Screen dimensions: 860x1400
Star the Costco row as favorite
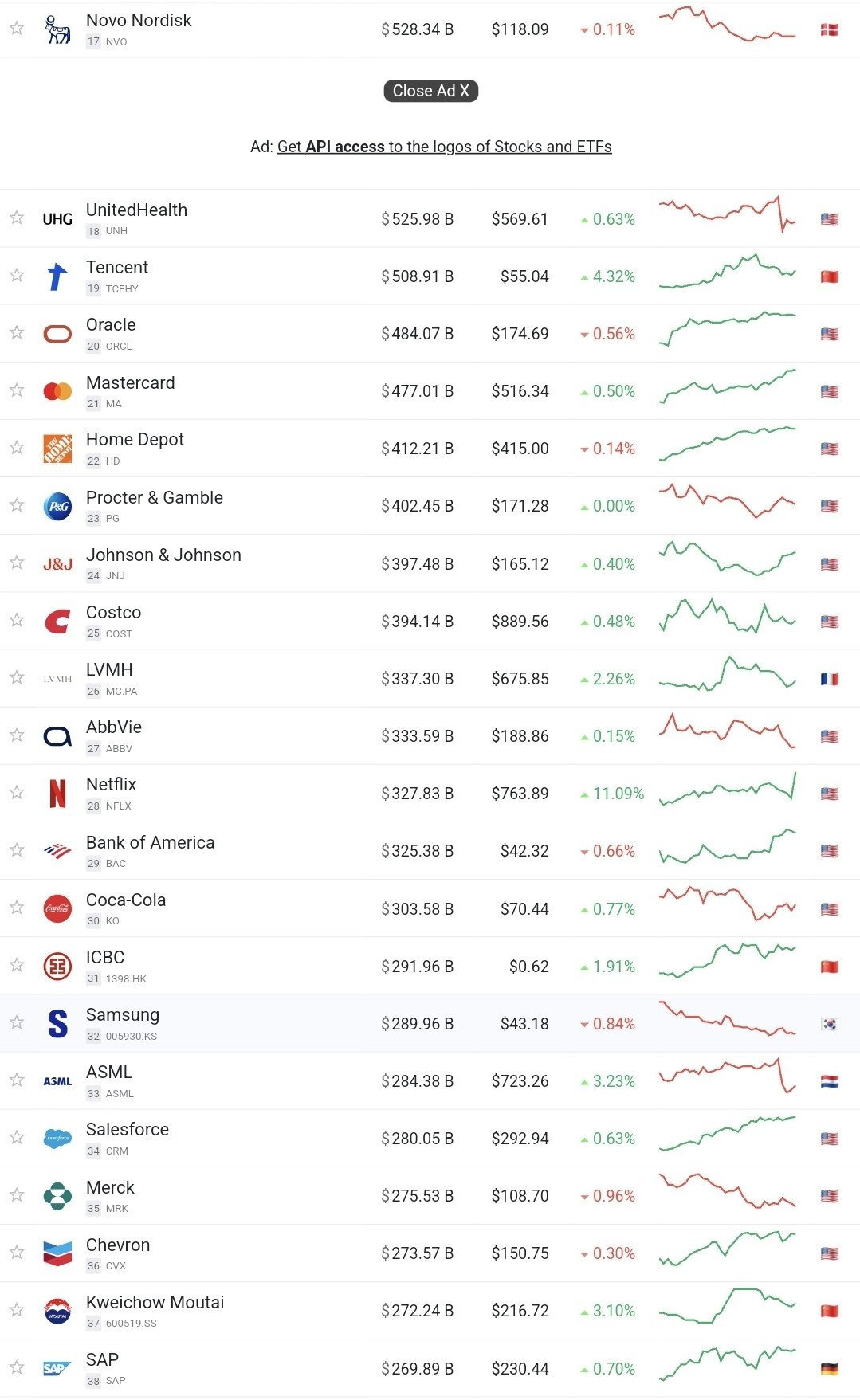pyautogui.click(x=17, y=620)
